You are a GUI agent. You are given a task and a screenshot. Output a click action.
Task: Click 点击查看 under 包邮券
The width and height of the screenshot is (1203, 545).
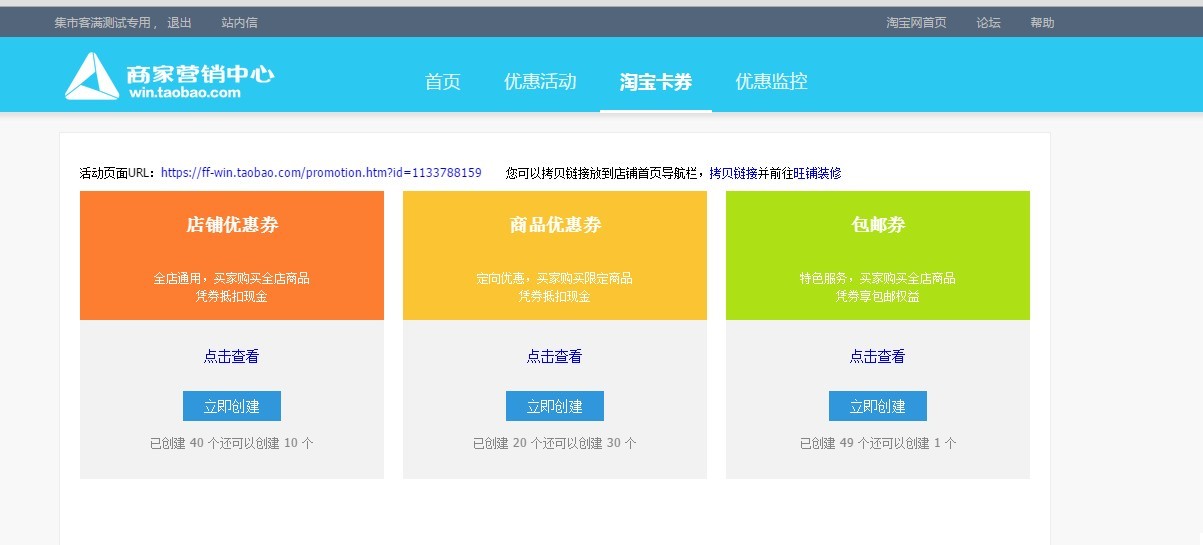coord(877,356)
